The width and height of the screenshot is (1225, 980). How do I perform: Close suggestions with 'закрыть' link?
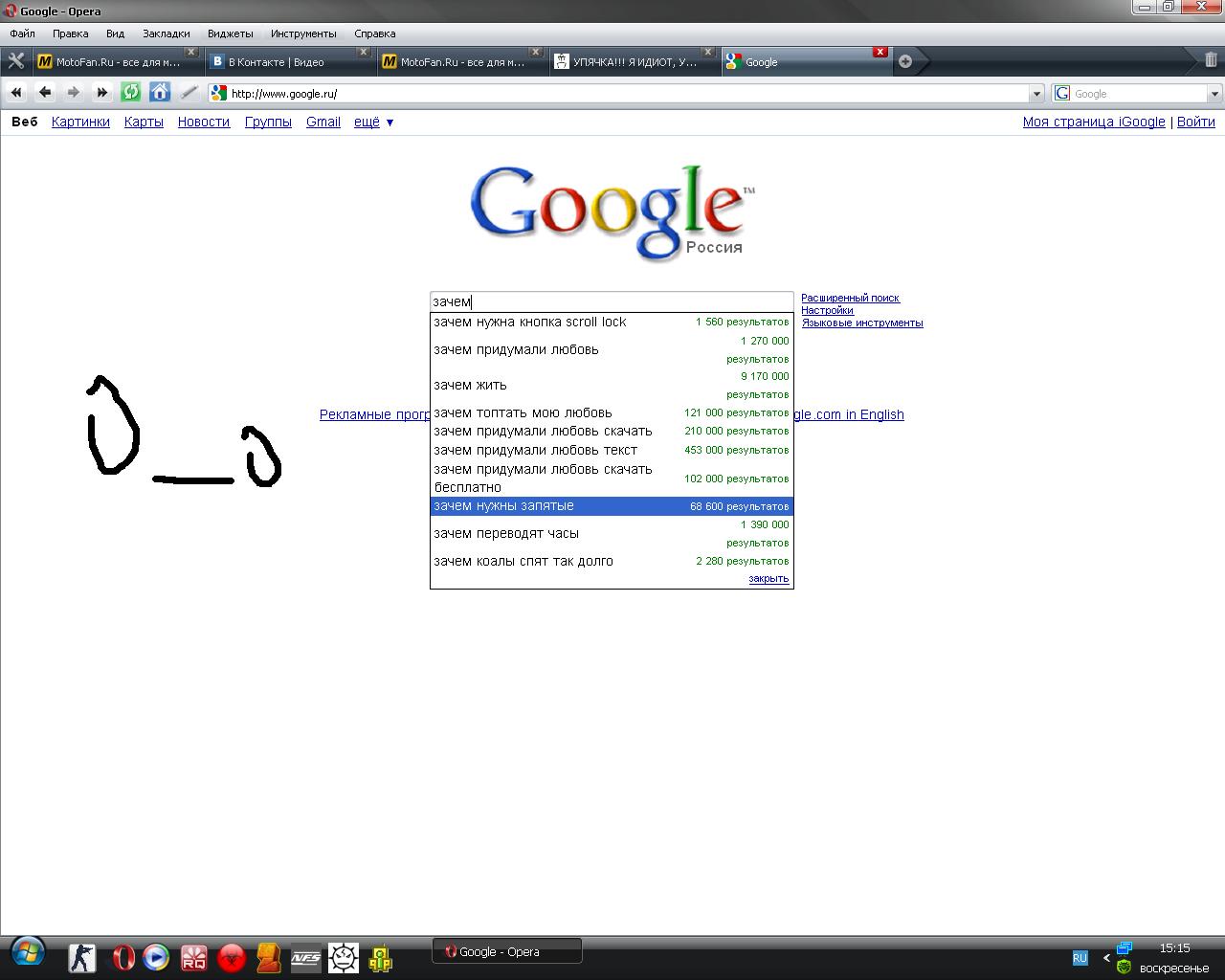tap(768, 578)
